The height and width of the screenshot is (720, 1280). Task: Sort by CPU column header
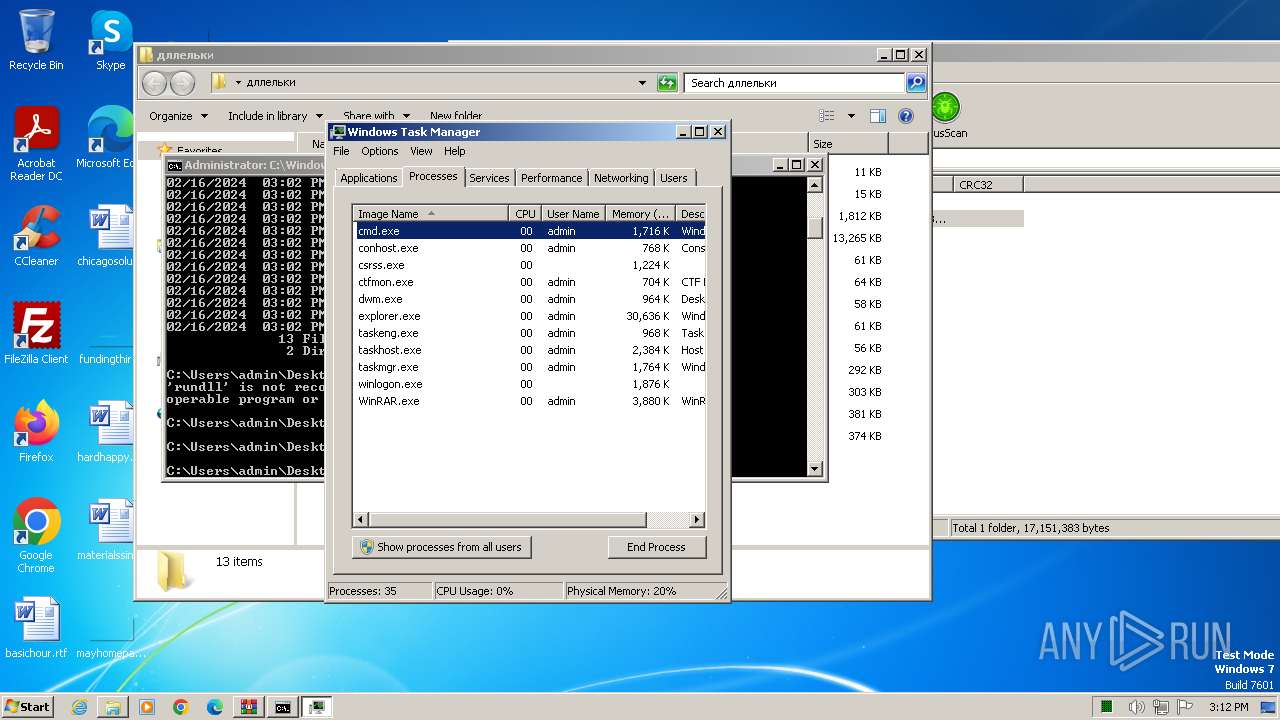click(525, 214)
